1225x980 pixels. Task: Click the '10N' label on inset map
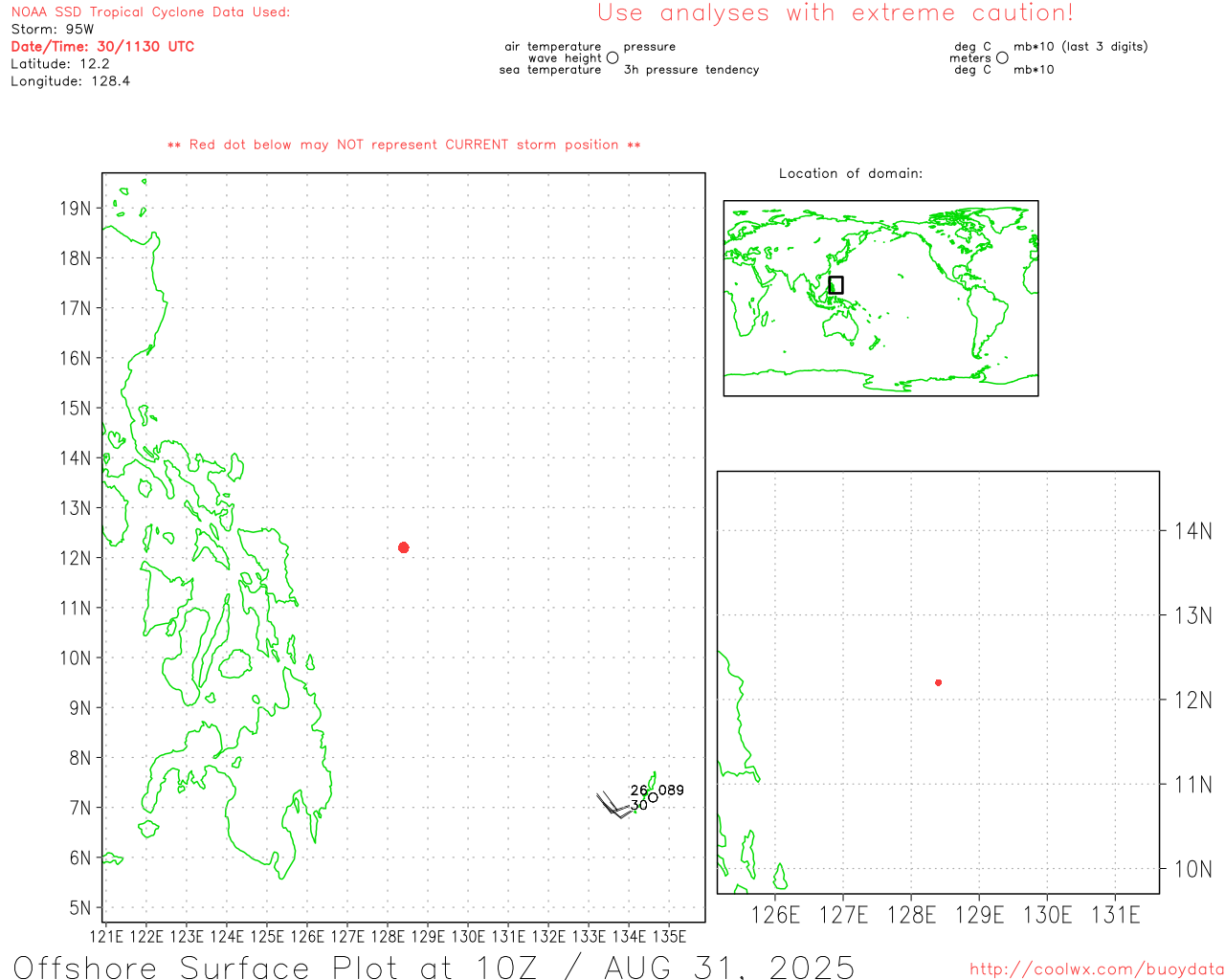click(1193, 869)
